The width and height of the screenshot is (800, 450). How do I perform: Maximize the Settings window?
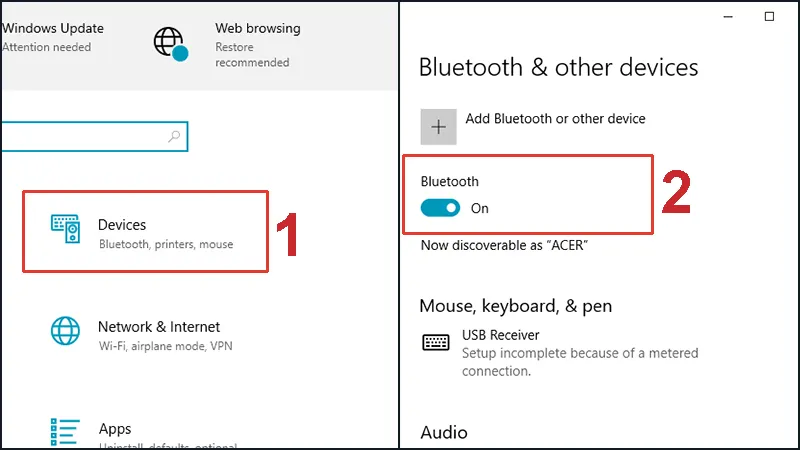point(769,16)
